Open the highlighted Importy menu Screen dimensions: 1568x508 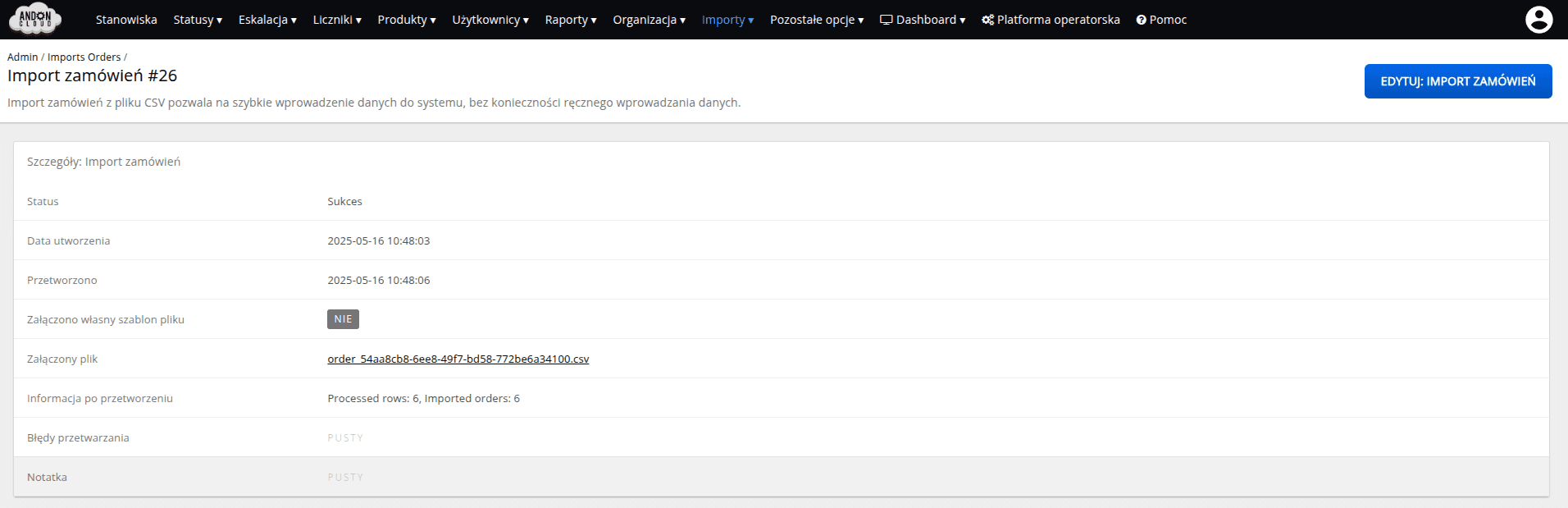click(727, 20)
